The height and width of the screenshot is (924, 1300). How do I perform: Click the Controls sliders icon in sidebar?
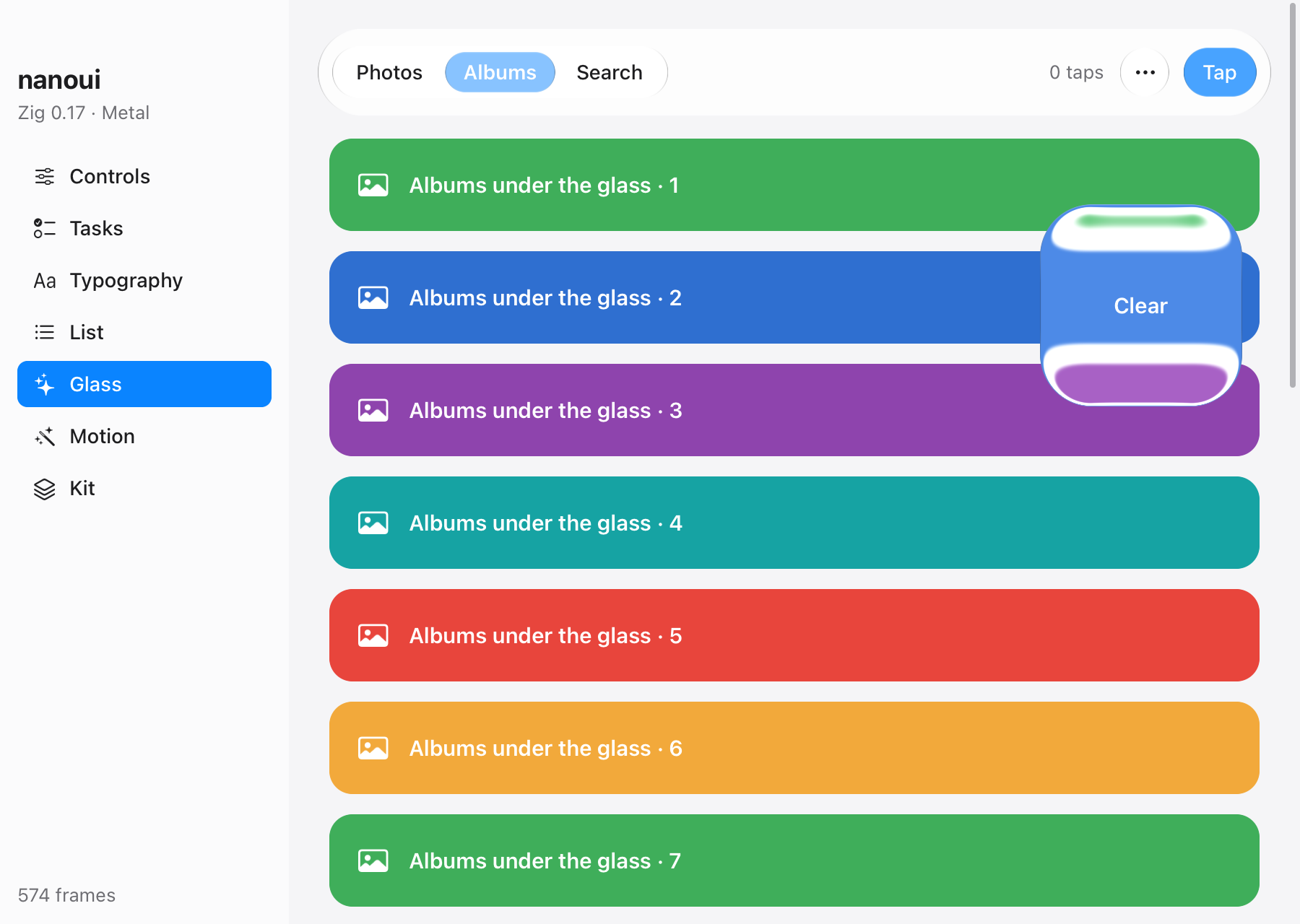tap(45, 176)
